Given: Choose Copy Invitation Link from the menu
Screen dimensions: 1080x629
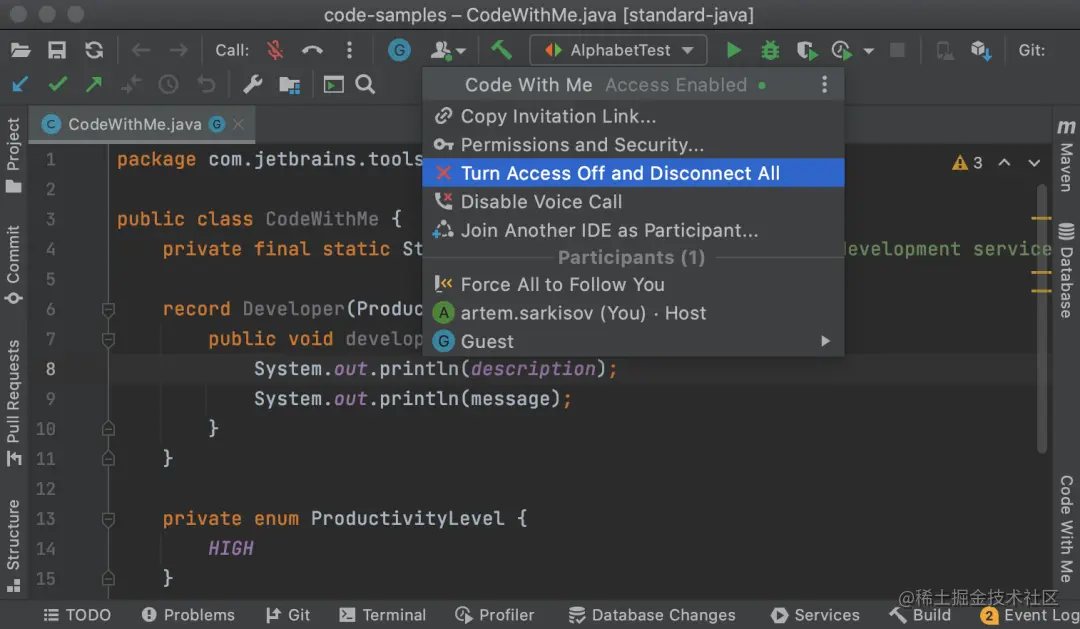Looking at the screenshot, I should click(x=557, y=116).
